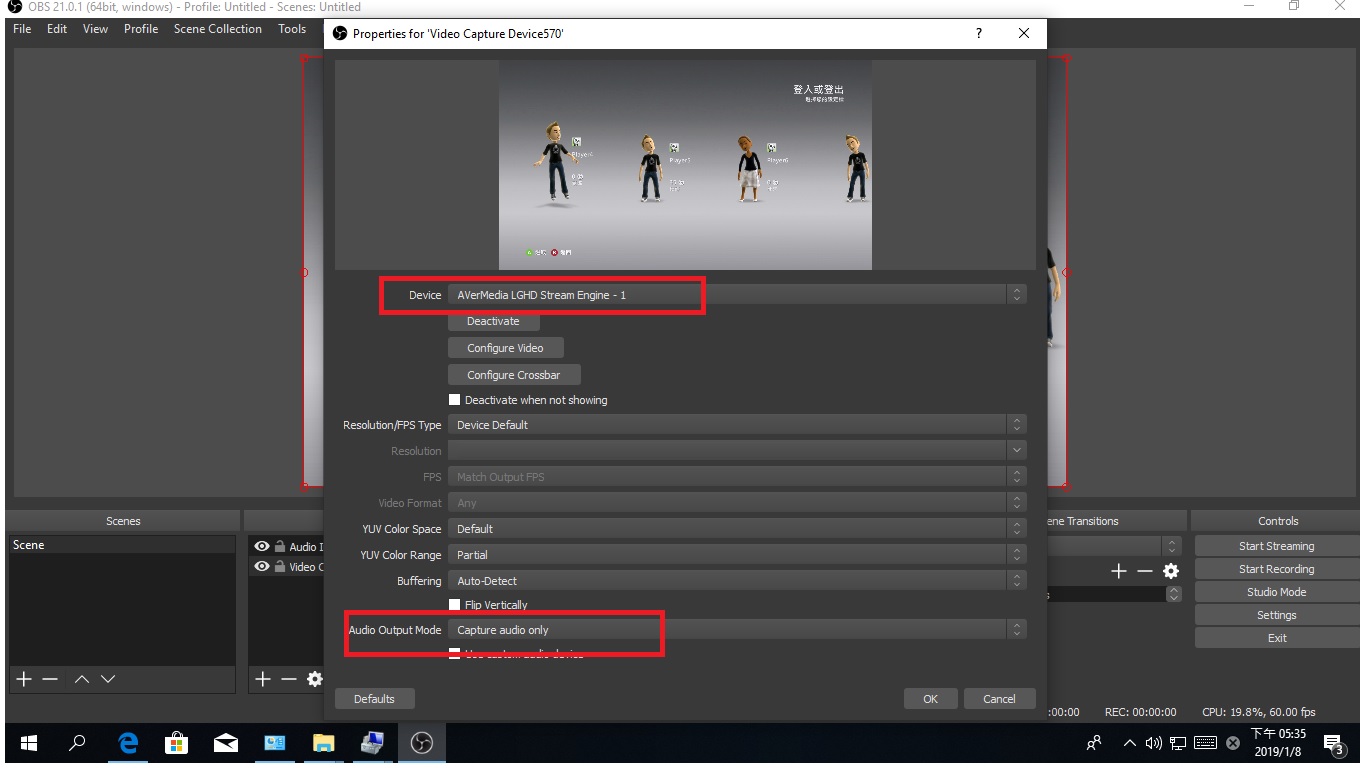Click the capture preview image in the Properties dialog
Image resolution: width=1360 pixels, height=768 pixels.
click(685, 164)
